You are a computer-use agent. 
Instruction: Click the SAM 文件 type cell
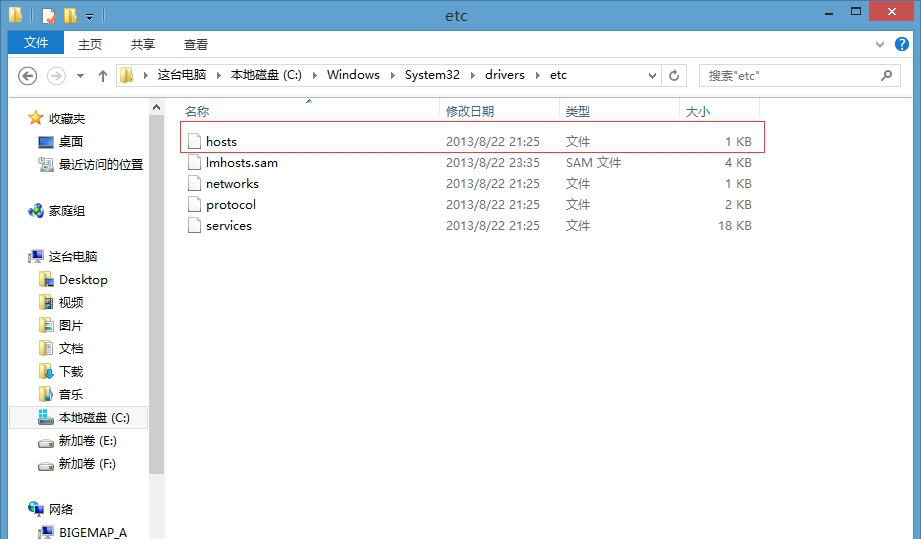pyautogui.click(x=593, y=162)
